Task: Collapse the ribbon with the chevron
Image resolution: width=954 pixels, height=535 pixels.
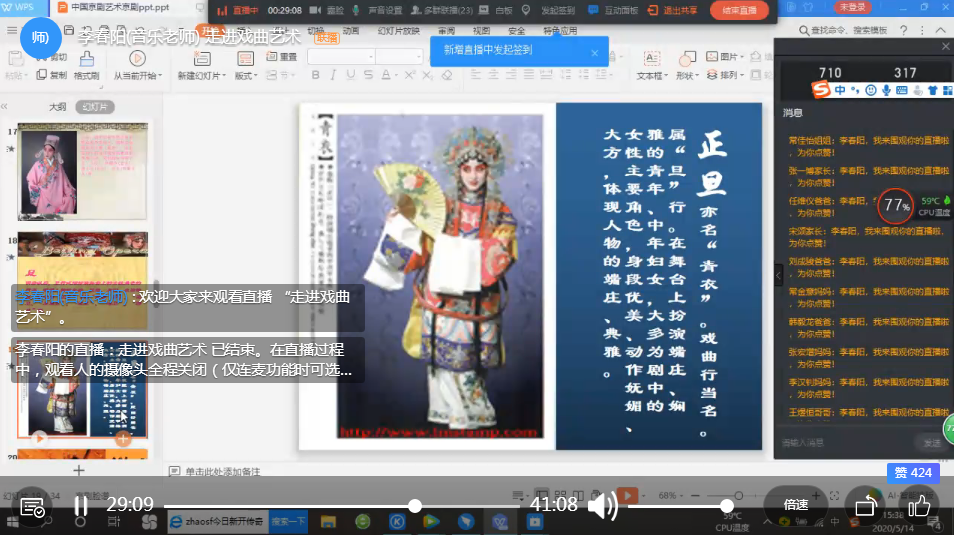Action: [x=941, y=30]
